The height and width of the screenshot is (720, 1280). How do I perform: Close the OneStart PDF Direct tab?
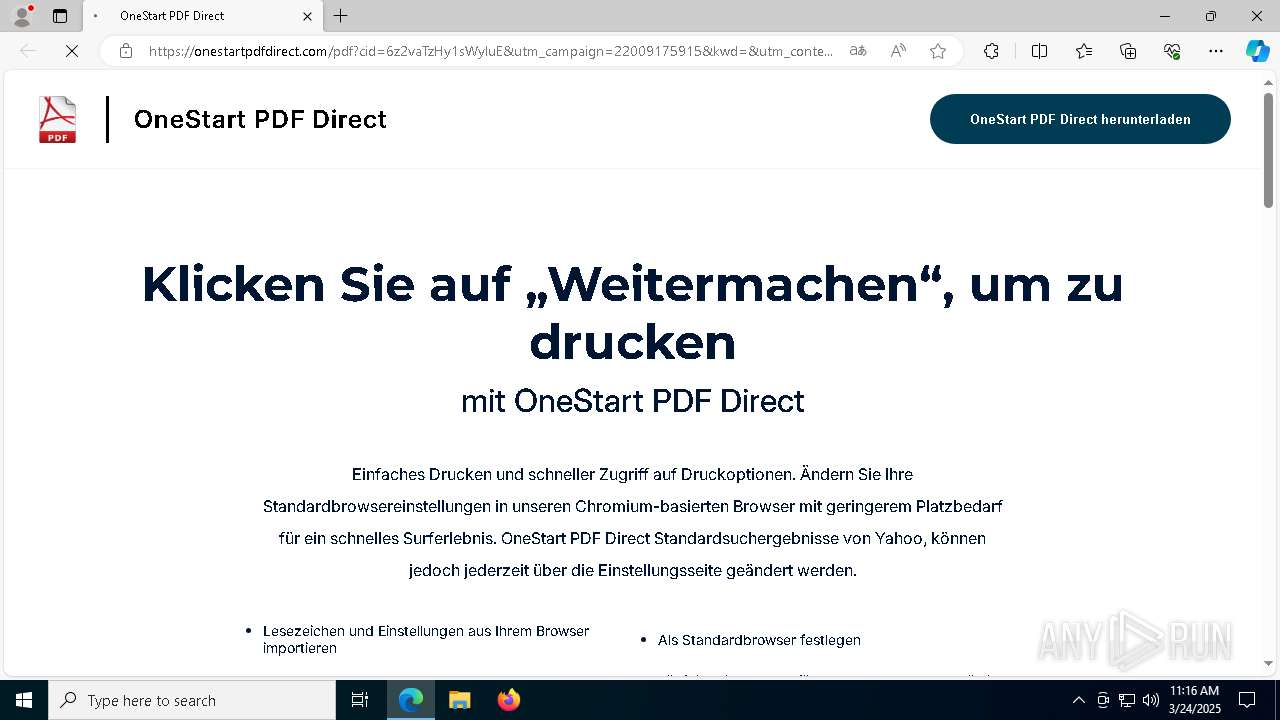click(308, 16)
